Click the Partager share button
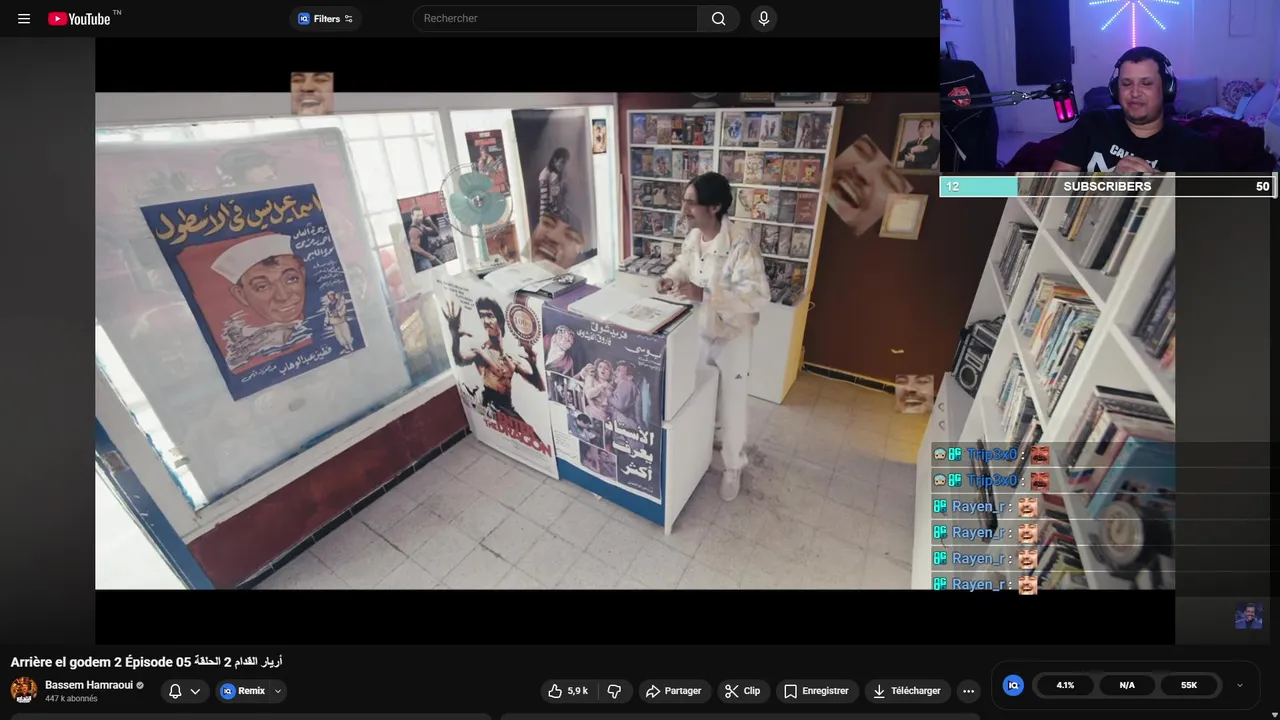Viewport: 1280px width, 720px height. [673, 691]
